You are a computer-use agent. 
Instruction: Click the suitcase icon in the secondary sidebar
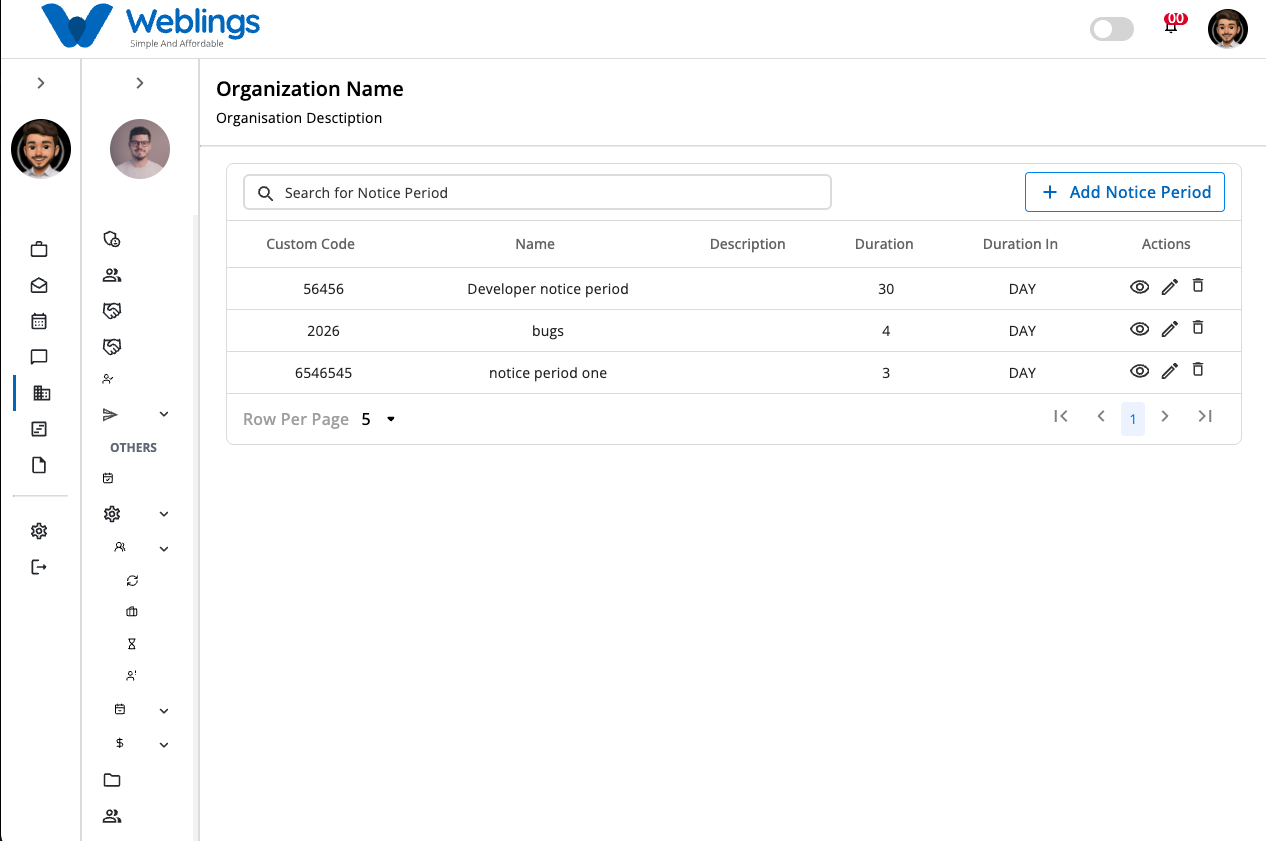pyautogui.click(x=132, y=611)
